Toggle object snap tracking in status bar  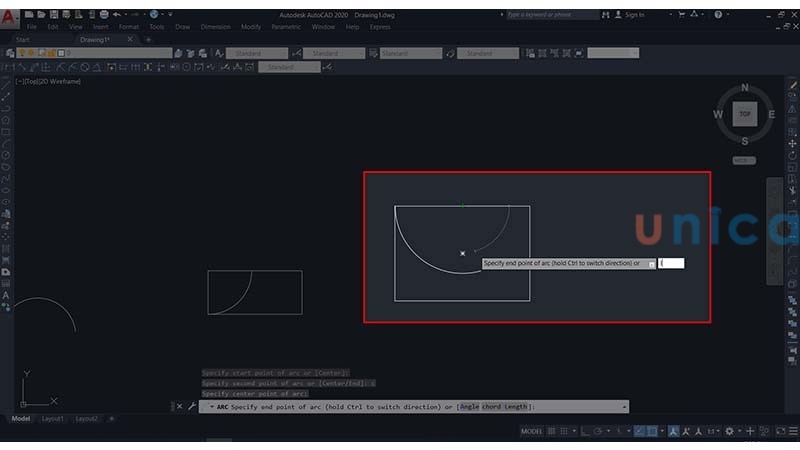pos(640,431)
